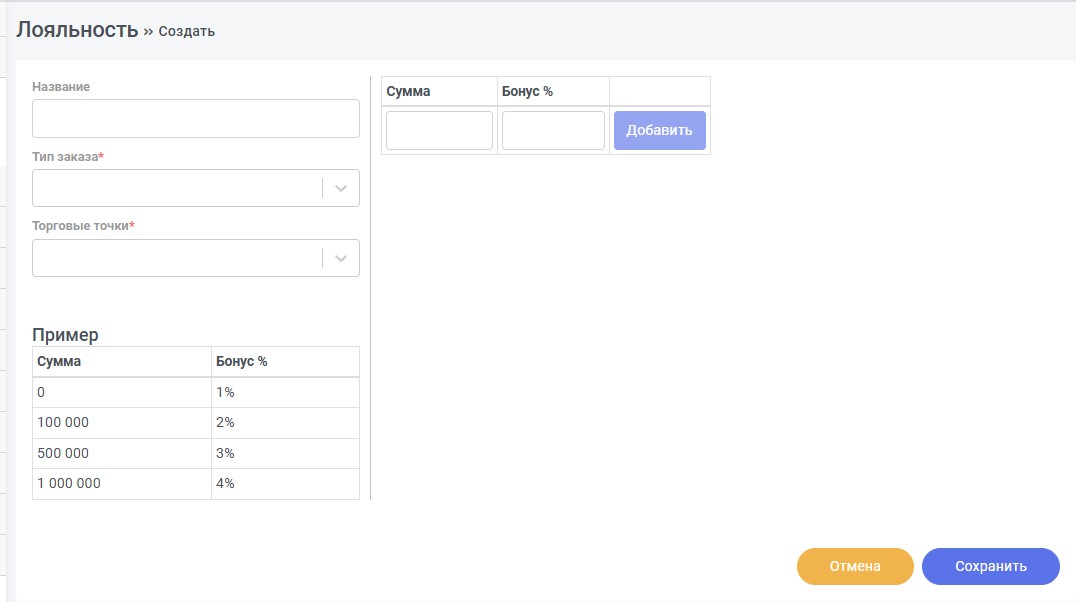Click the 1% bonus cell
Image resolution: width=1076 pixels, height=602 pixels.
click(285, 392)
